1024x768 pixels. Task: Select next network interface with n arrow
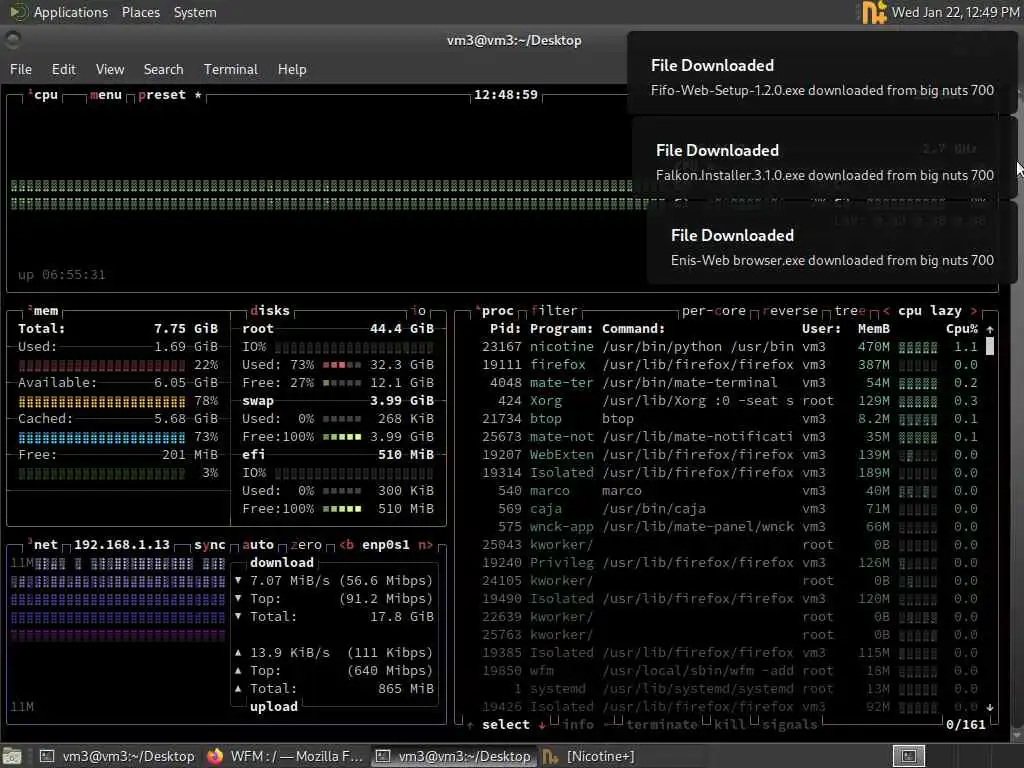[425, 545]
